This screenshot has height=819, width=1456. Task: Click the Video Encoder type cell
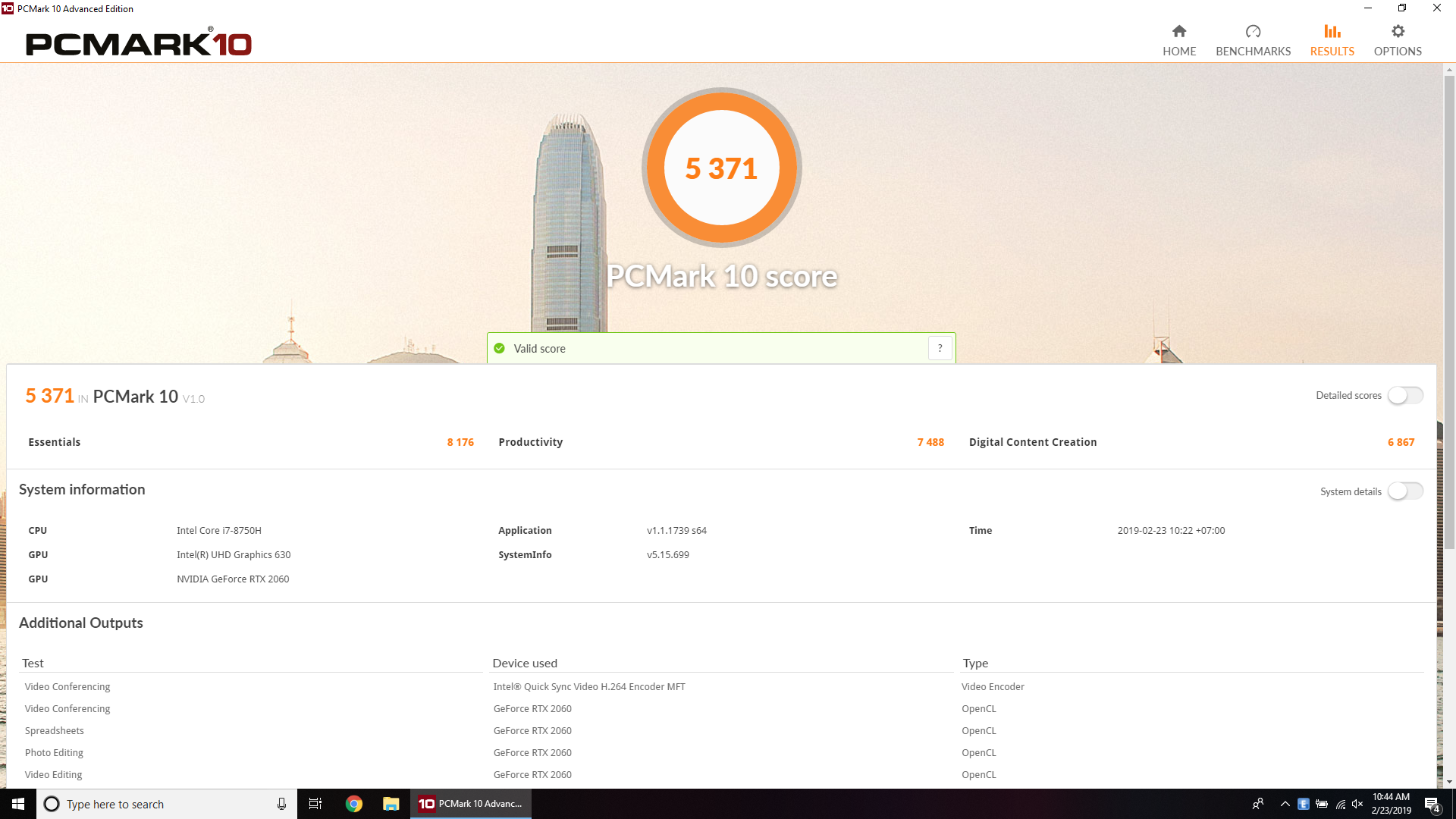point(993,687)
